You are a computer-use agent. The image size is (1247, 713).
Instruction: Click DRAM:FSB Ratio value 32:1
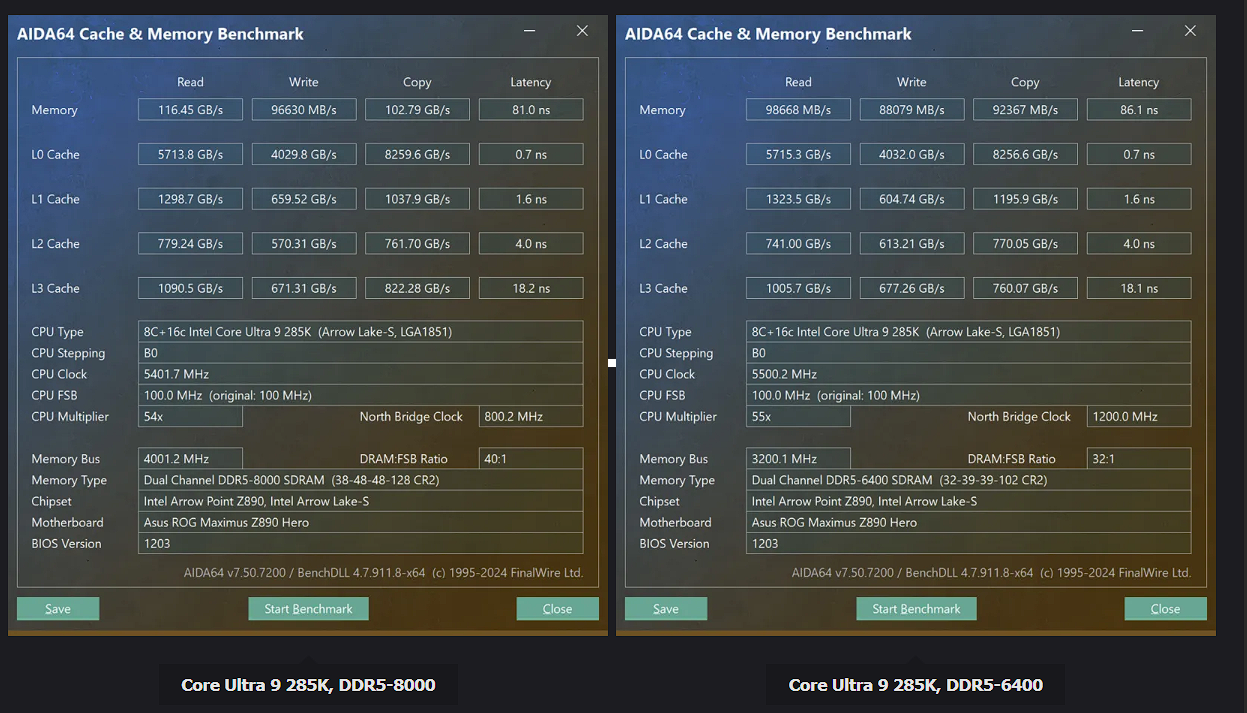pyautogui.click(x=1139, y=459)
